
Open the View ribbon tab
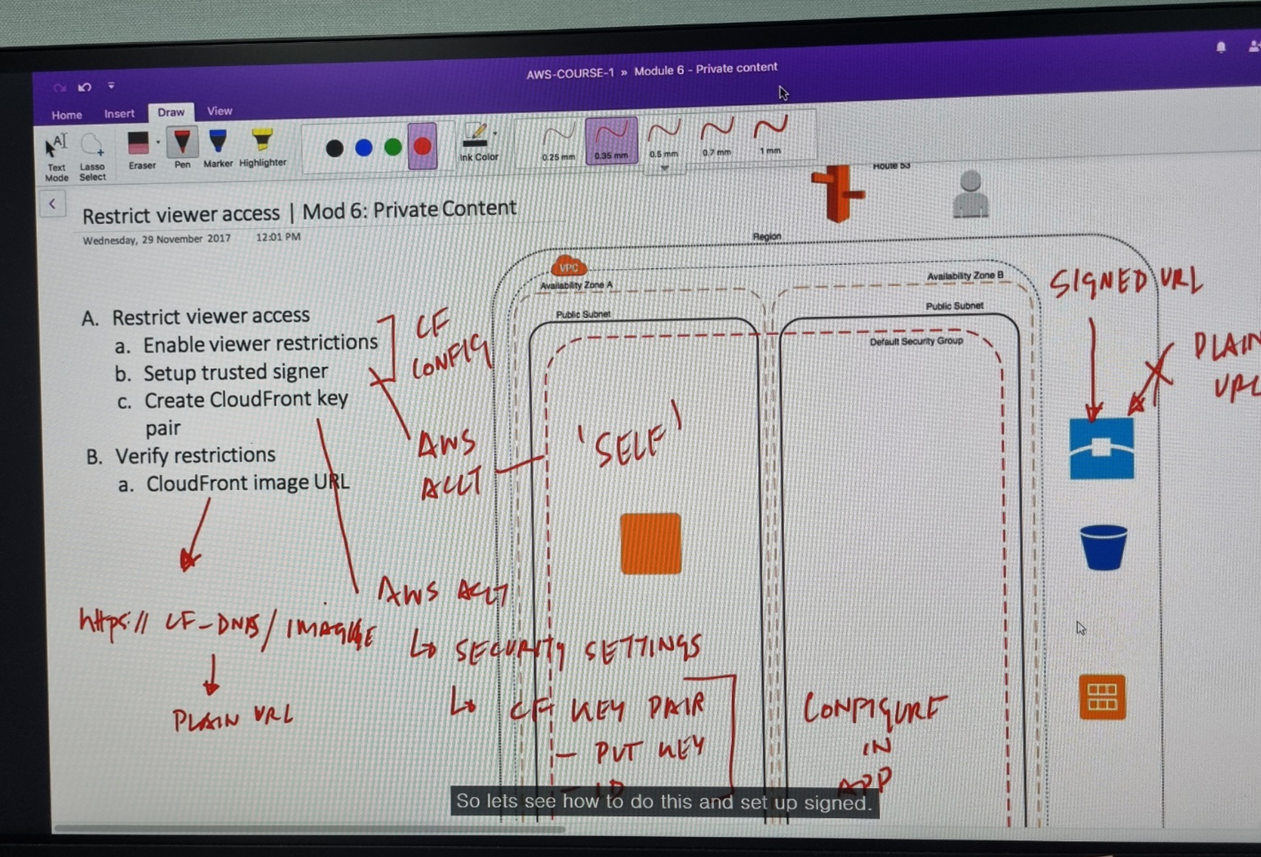pyautogui.click(x=219, y=111)
